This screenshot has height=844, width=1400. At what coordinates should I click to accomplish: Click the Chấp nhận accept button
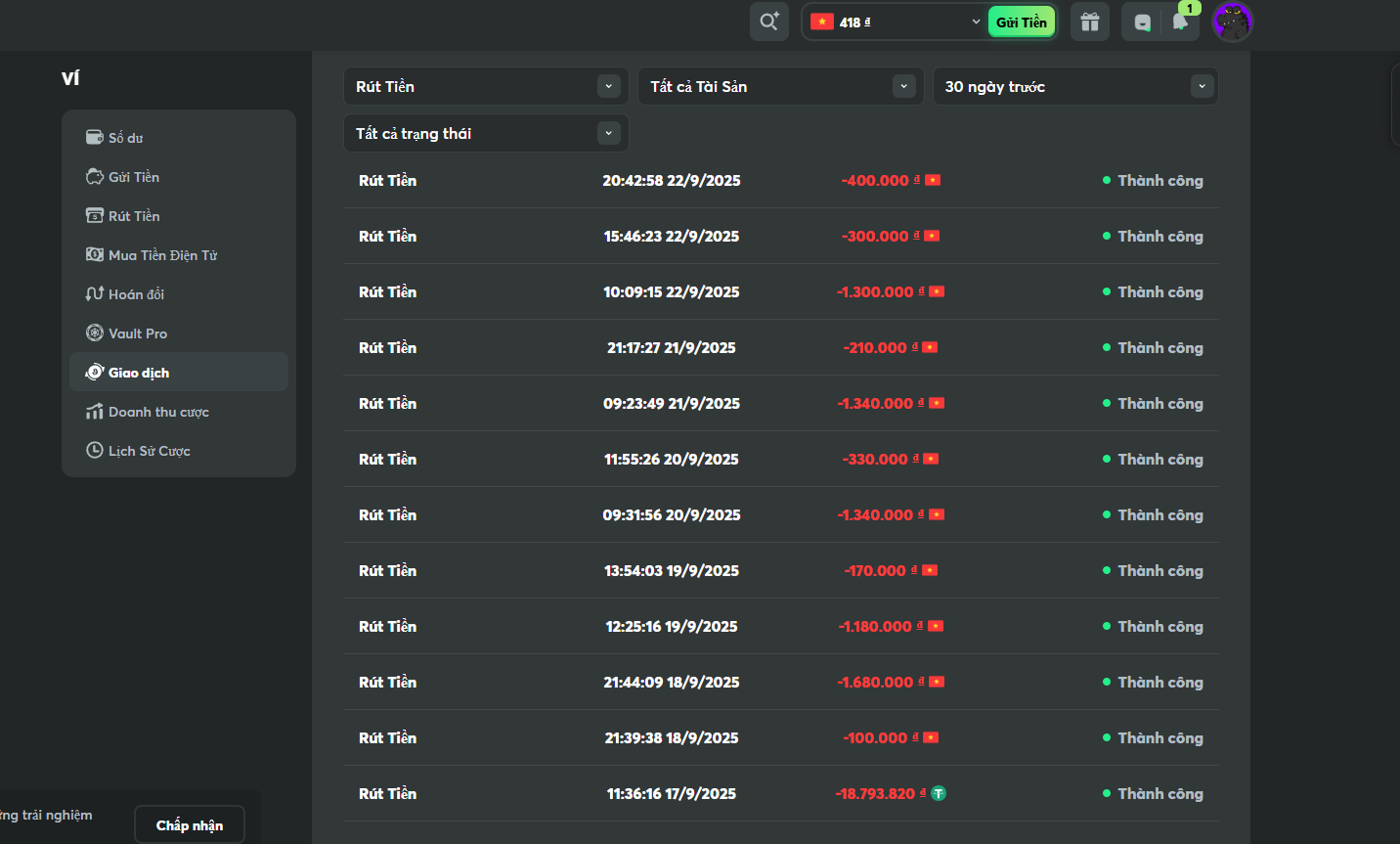tap(190, 825)
